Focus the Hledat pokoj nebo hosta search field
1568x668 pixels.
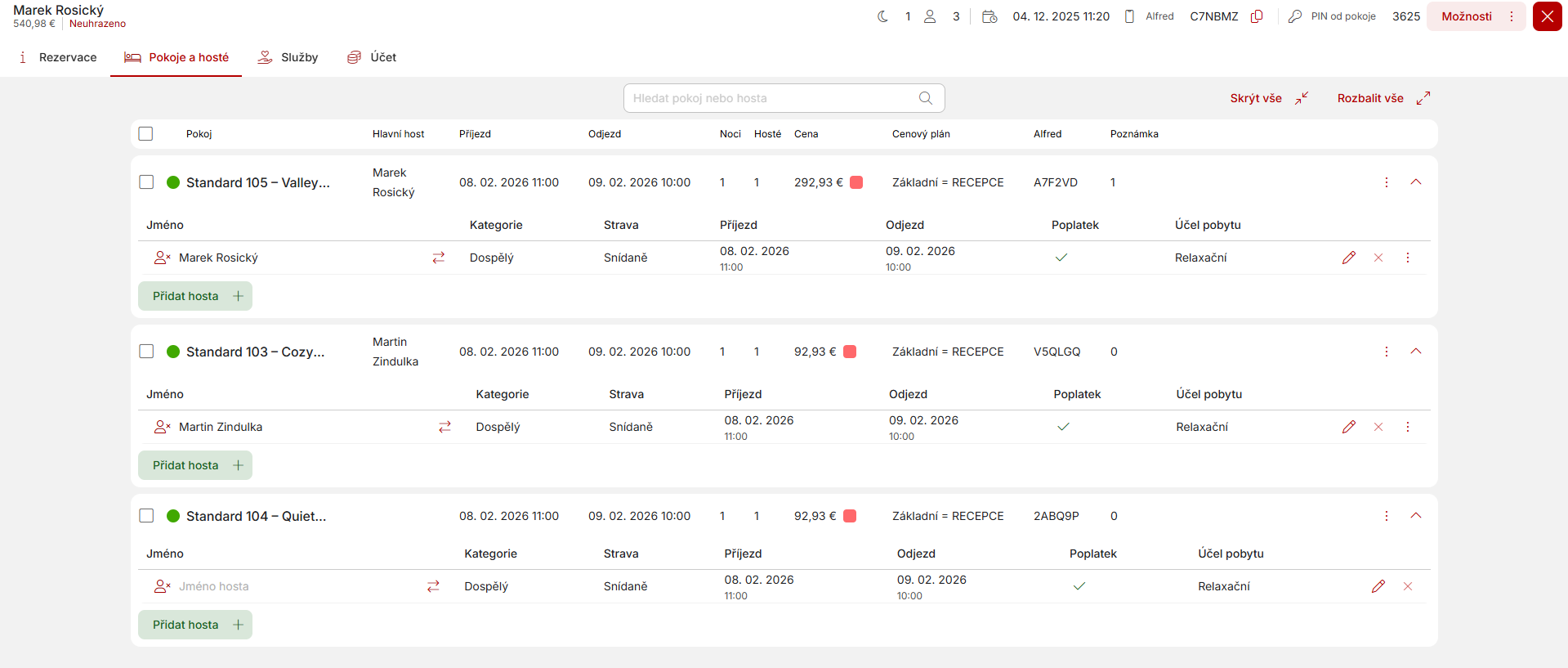click(x=772, y=98)
